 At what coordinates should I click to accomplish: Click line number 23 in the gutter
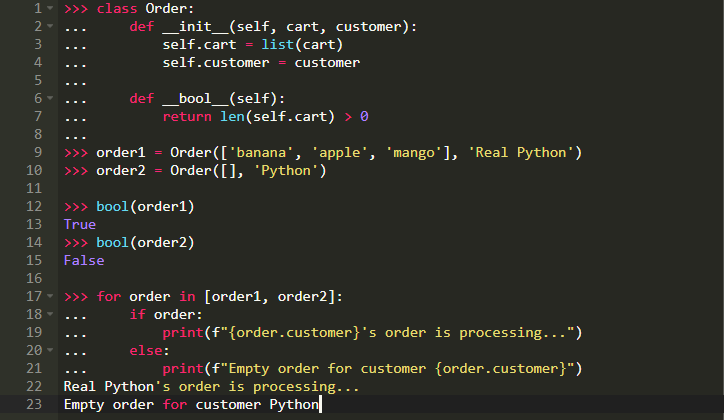click(34, 404)
